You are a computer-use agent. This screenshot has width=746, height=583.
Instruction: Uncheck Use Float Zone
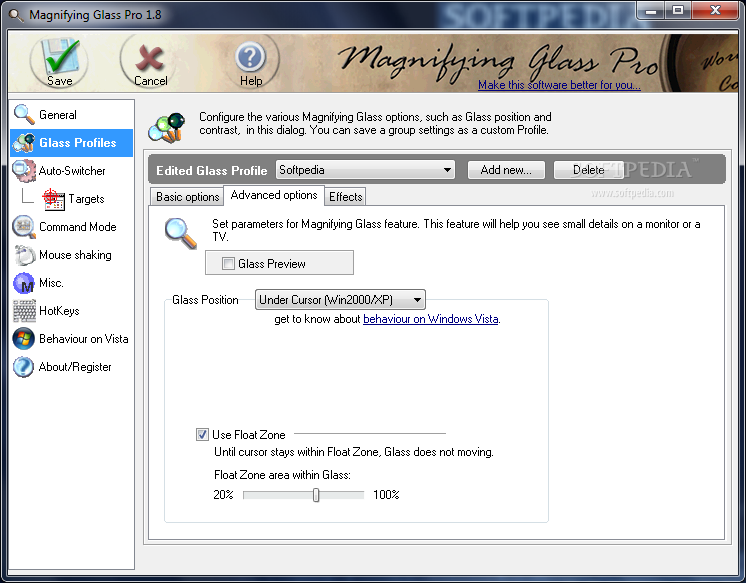[x=202, y=435]
